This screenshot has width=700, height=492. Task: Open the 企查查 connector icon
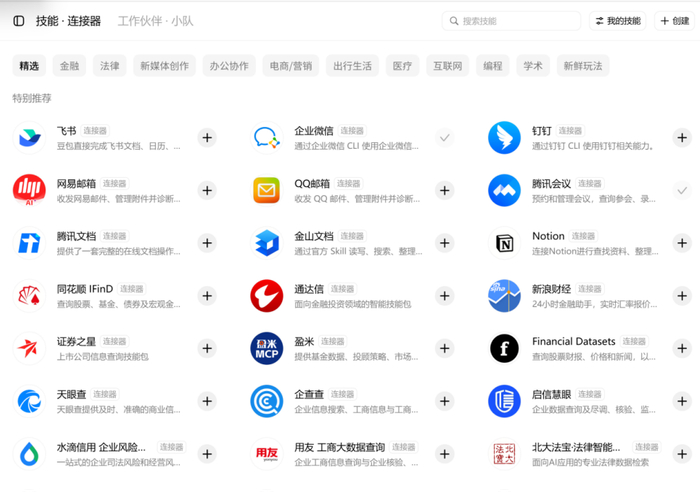pos(267,401)
